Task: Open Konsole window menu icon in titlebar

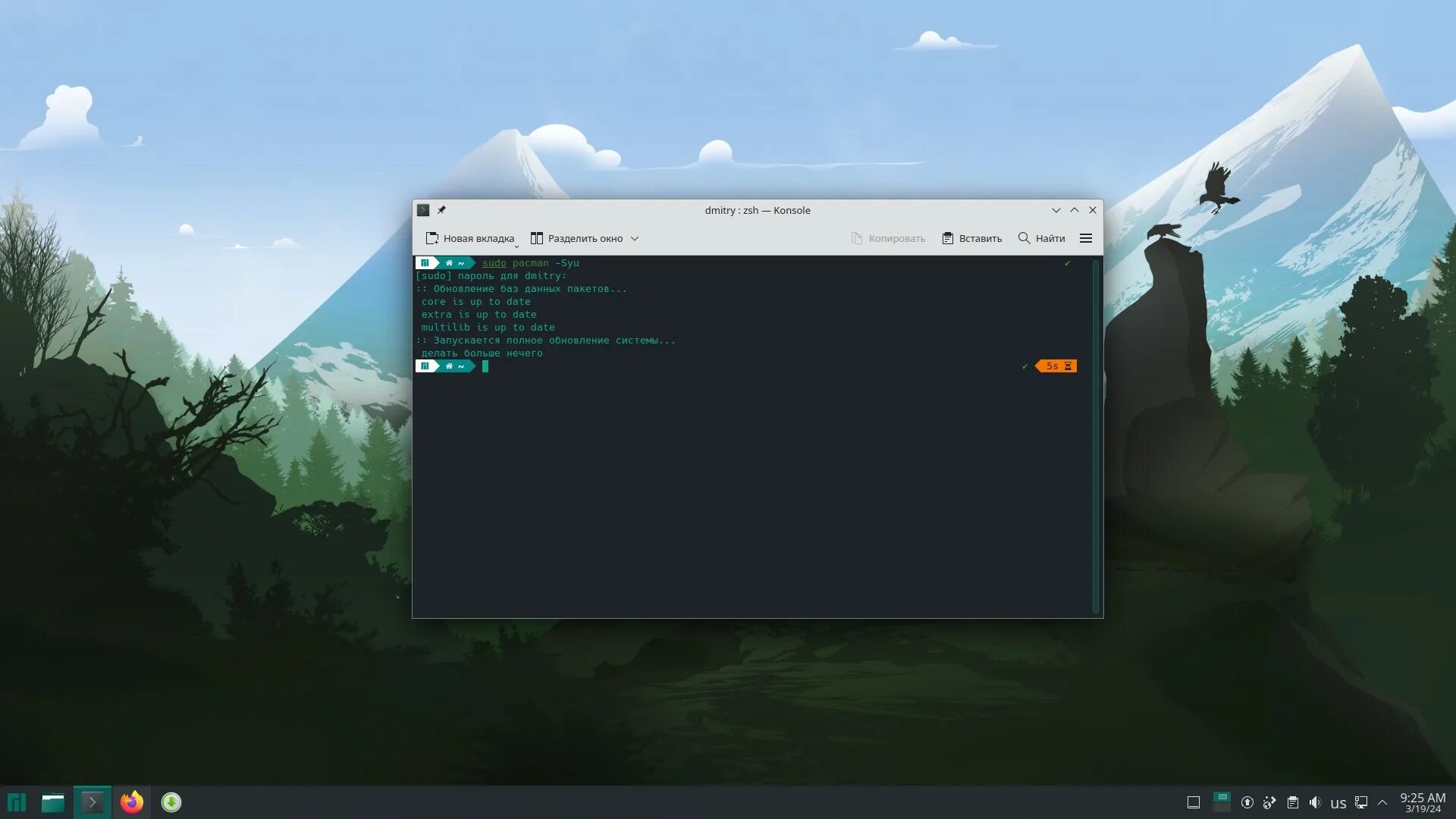Action: pos(423,210)
